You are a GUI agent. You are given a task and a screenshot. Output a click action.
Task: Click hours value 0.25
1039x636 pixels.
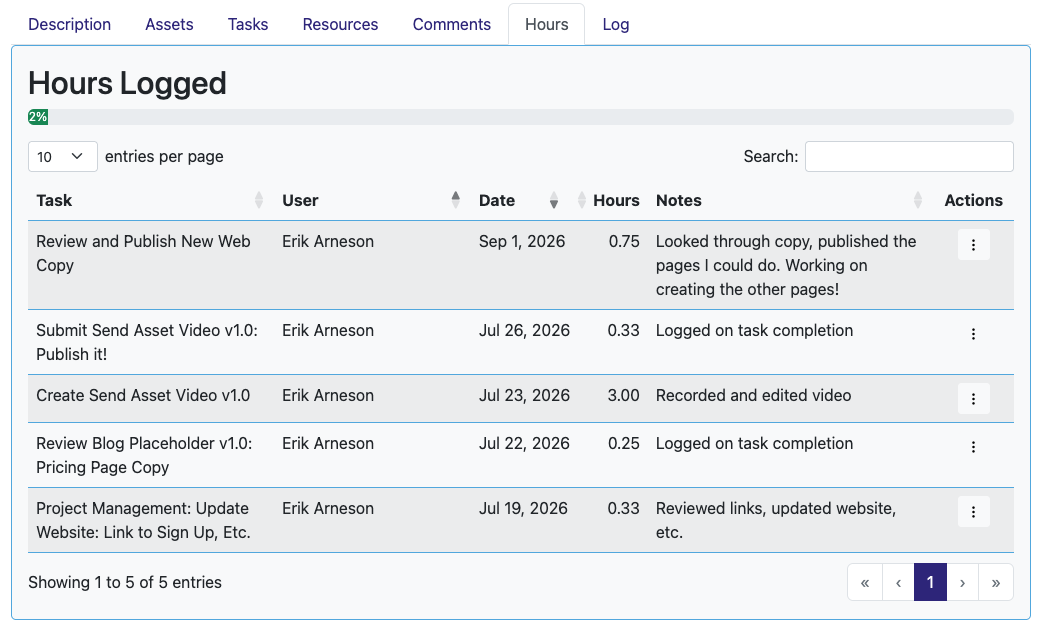click(x=624, y=443)
